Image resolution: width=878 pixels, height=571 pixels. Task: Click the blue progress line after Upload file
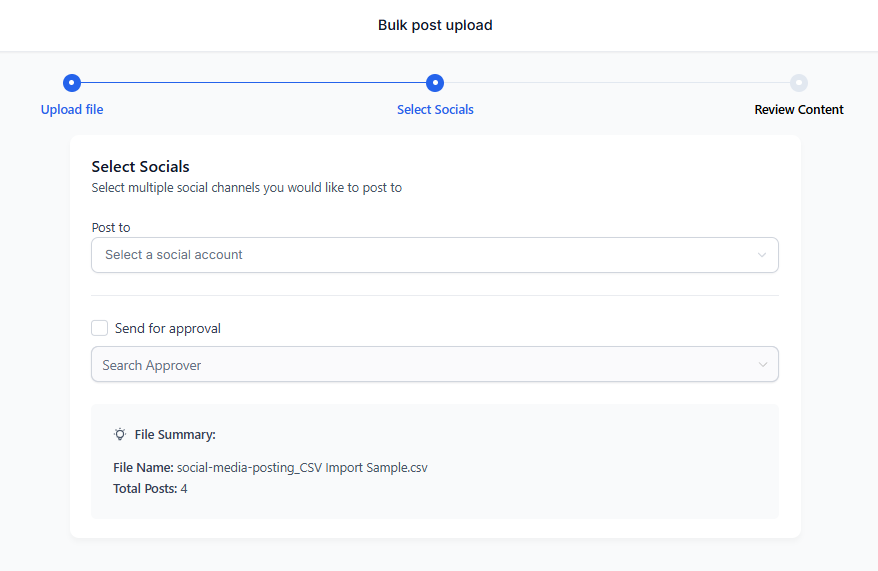coord(253,83)
